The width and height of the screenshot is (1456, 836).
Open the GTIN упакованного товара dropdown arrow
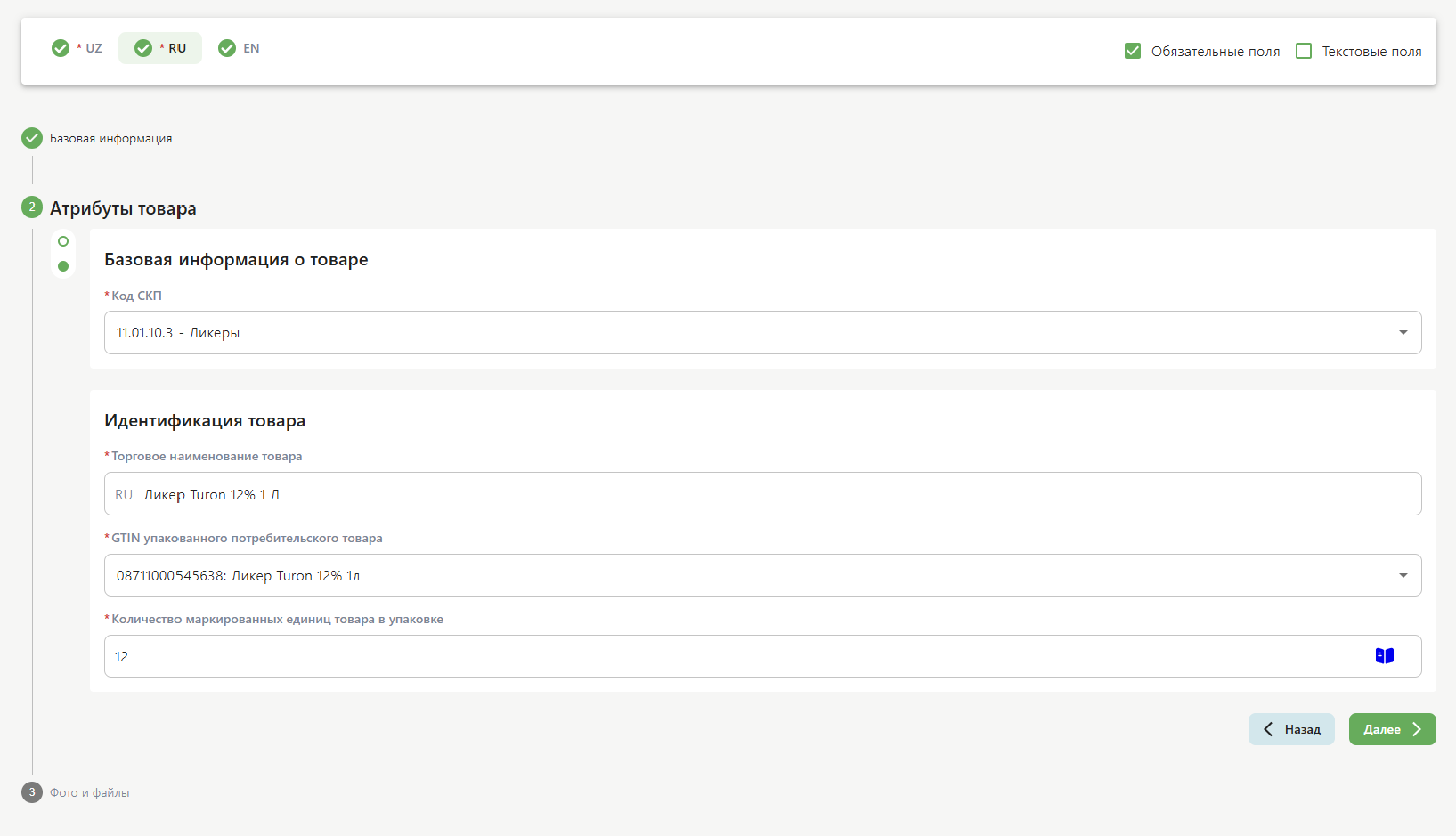coord(1403,576)
